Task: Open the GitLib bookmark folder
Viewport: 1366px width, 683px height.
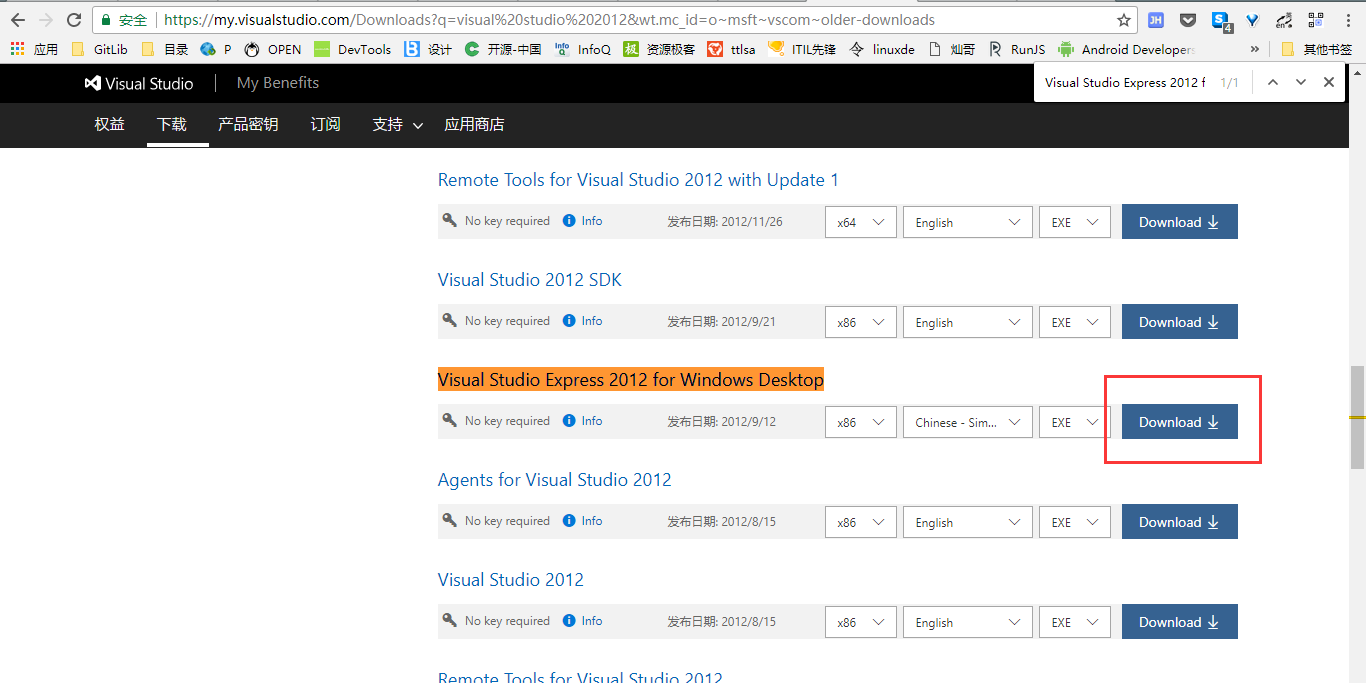Action: [x=99, y=49]
